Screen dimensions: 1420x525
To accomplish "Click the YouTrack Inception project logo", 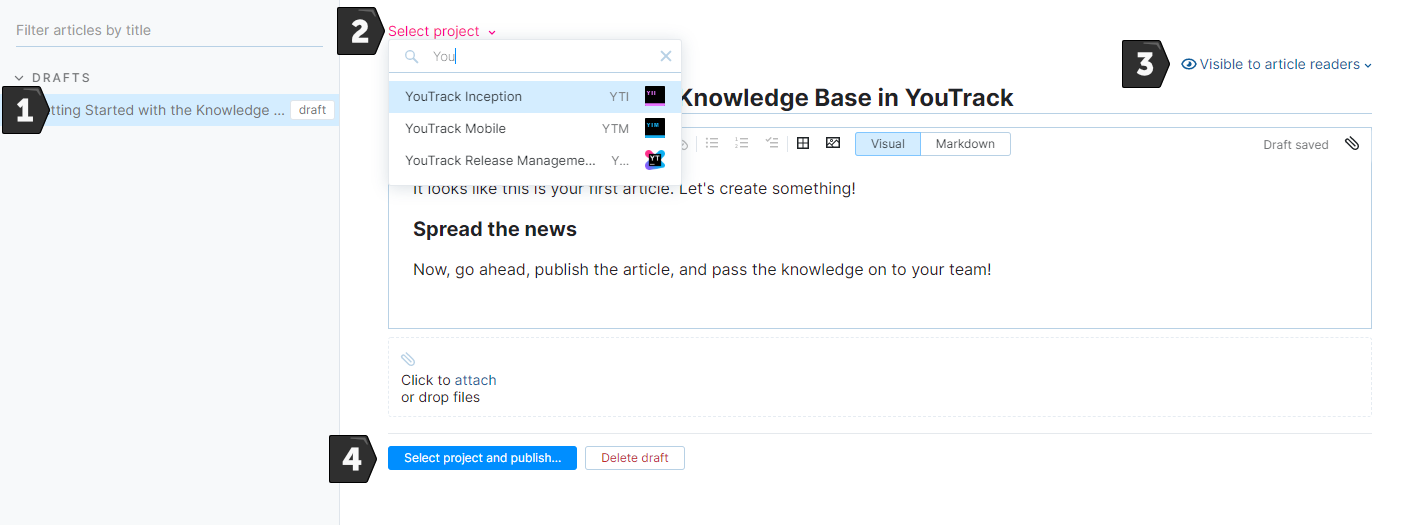I will pos(655,97).
